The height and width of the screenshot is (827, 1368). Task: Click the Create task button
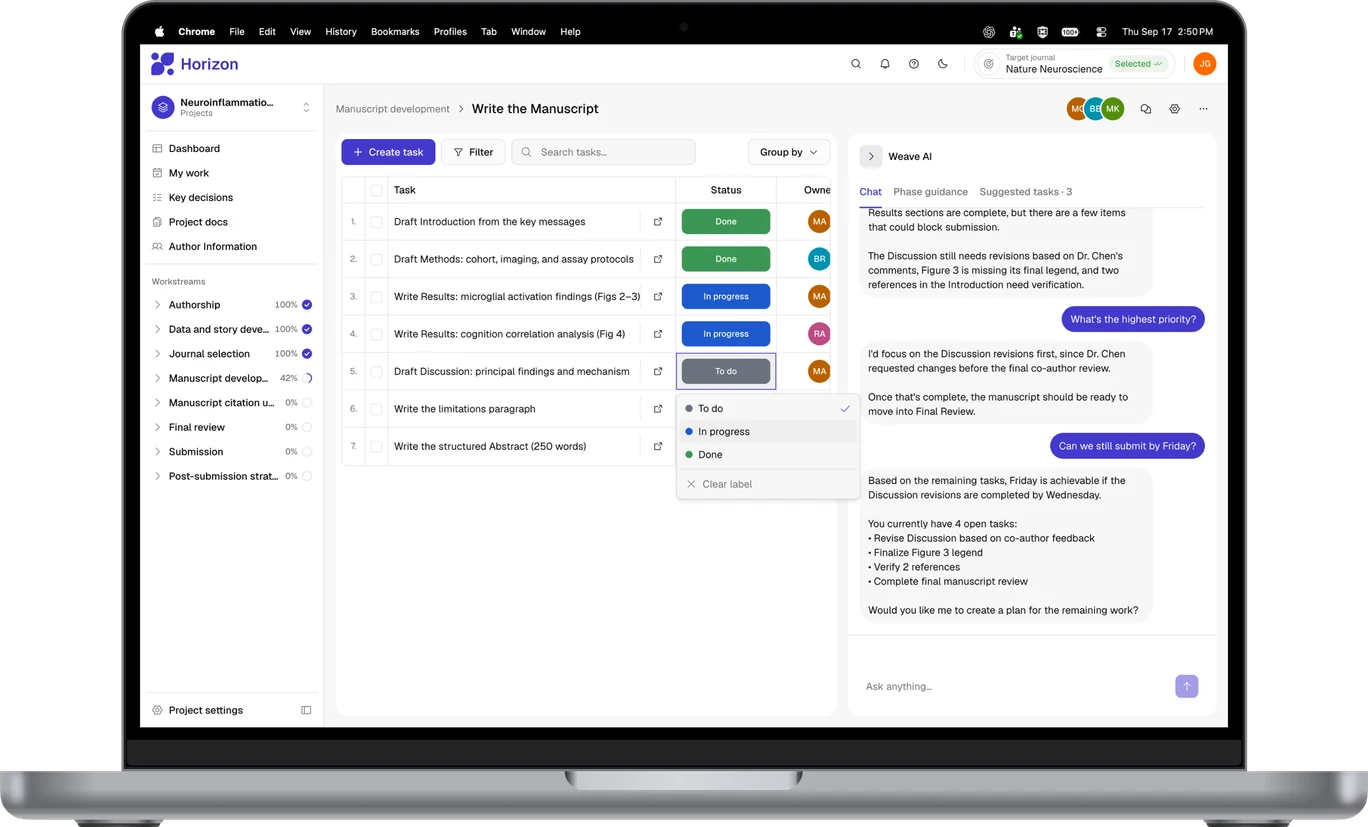388,152
